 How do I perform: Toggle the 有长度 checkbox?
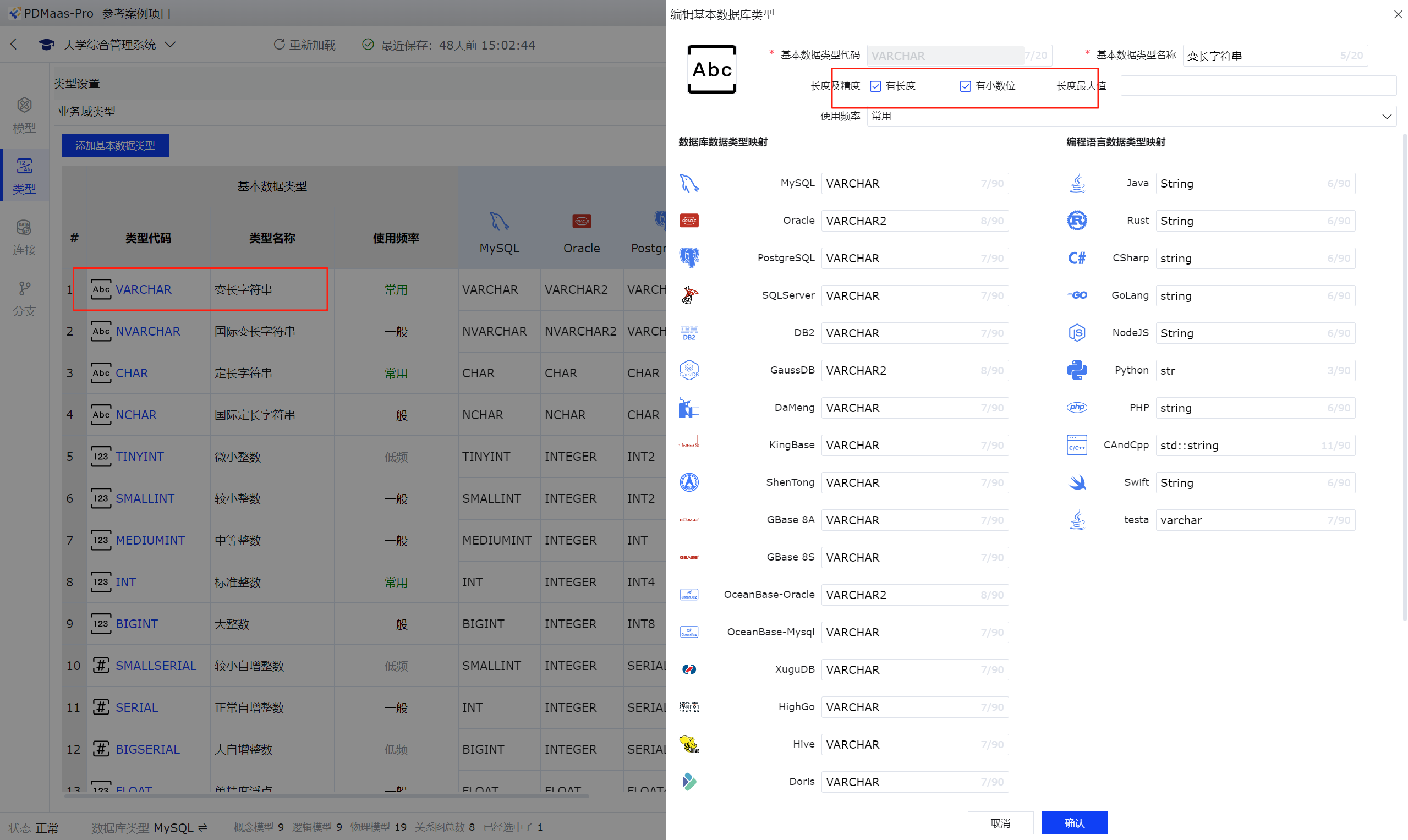point(875,86)
